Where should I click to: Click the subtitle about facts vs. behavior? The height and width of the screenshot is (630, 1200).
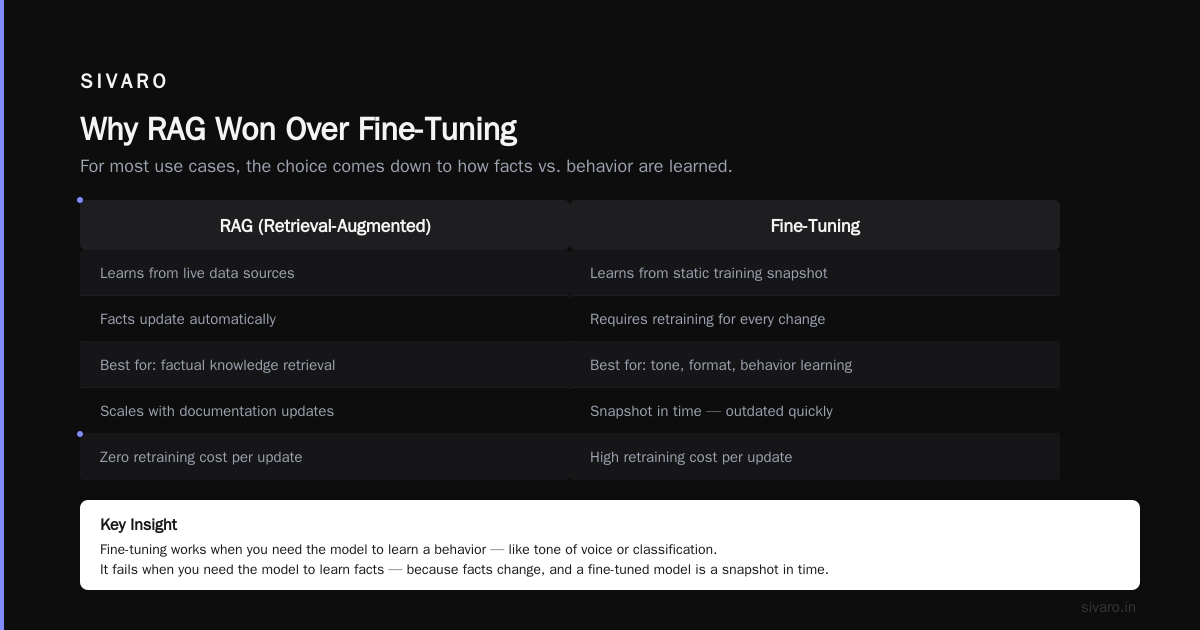pos(406,166)
